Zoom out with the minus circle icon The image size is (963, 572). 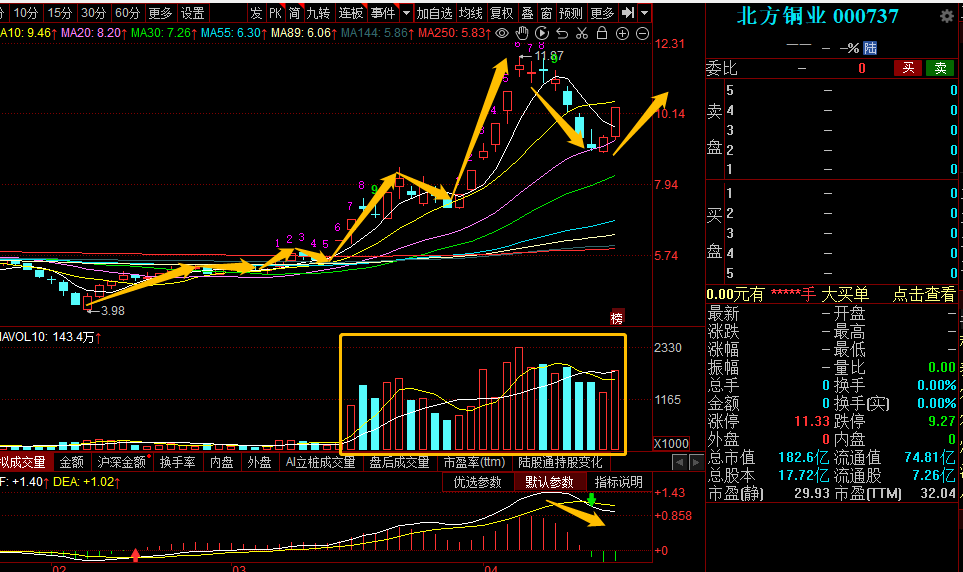point(642,34)
